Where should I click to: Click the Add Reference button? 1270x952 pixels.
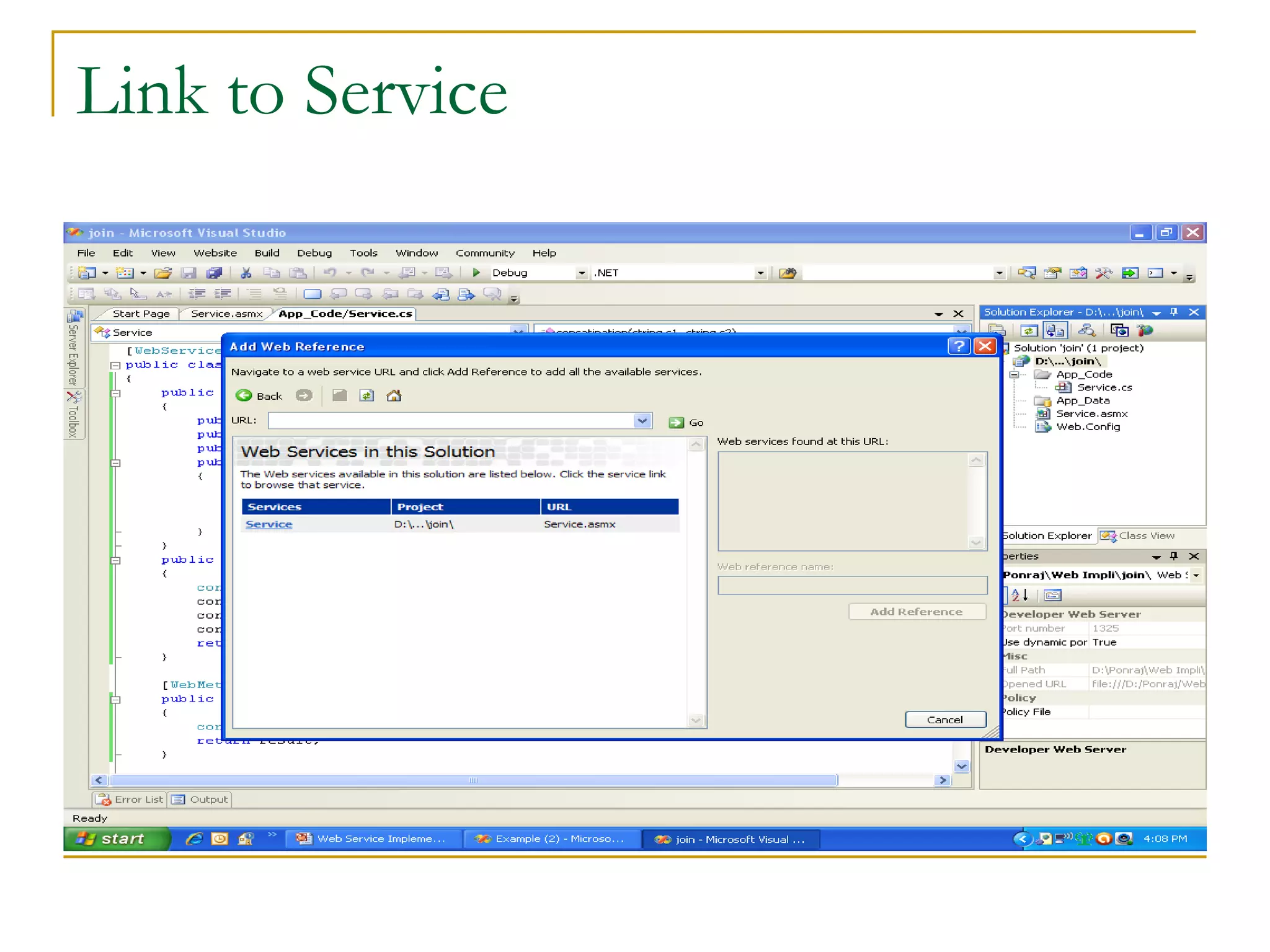point(917,612)
